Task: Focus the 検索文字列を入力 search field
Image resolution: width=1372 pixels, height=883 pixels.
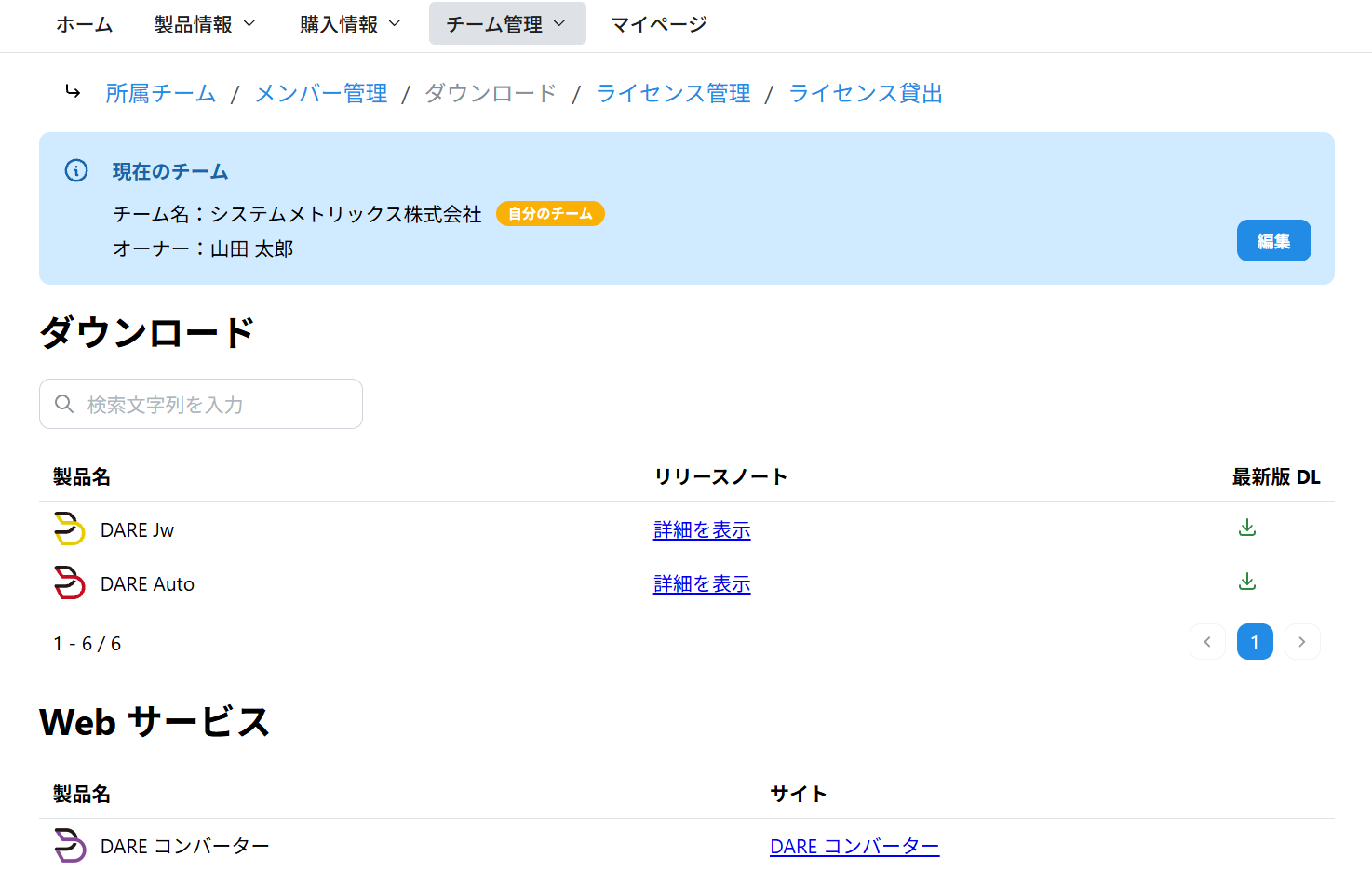Action: click(x=201, y=404)
